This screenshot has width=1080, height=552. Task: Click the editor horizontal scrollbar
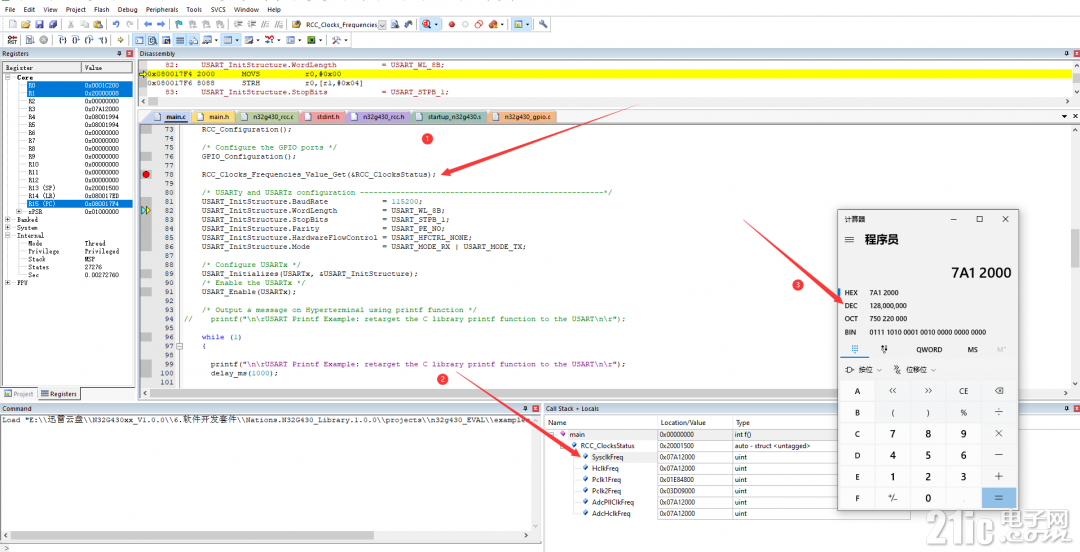[606, 393]
